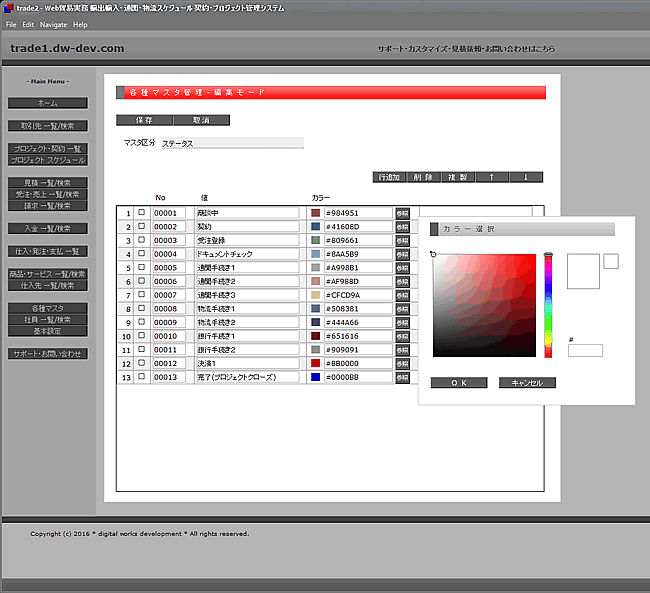This screenshot has width=650, height=593.
Task: Open 社員 一覧/検索 in sidebar
Action: (x=48, y=320)
